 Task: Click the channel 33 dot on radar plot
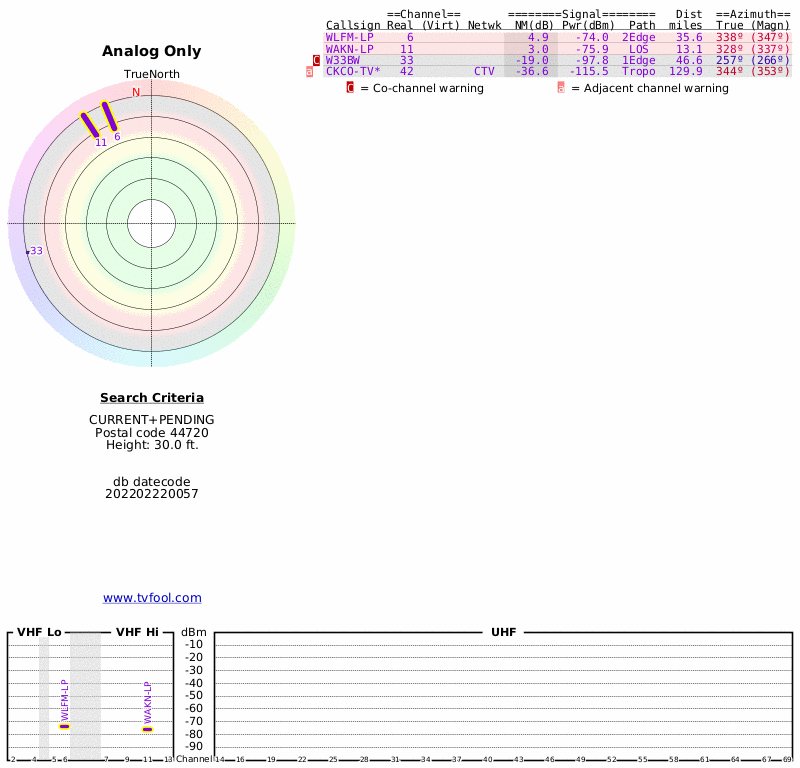(27, 252)
